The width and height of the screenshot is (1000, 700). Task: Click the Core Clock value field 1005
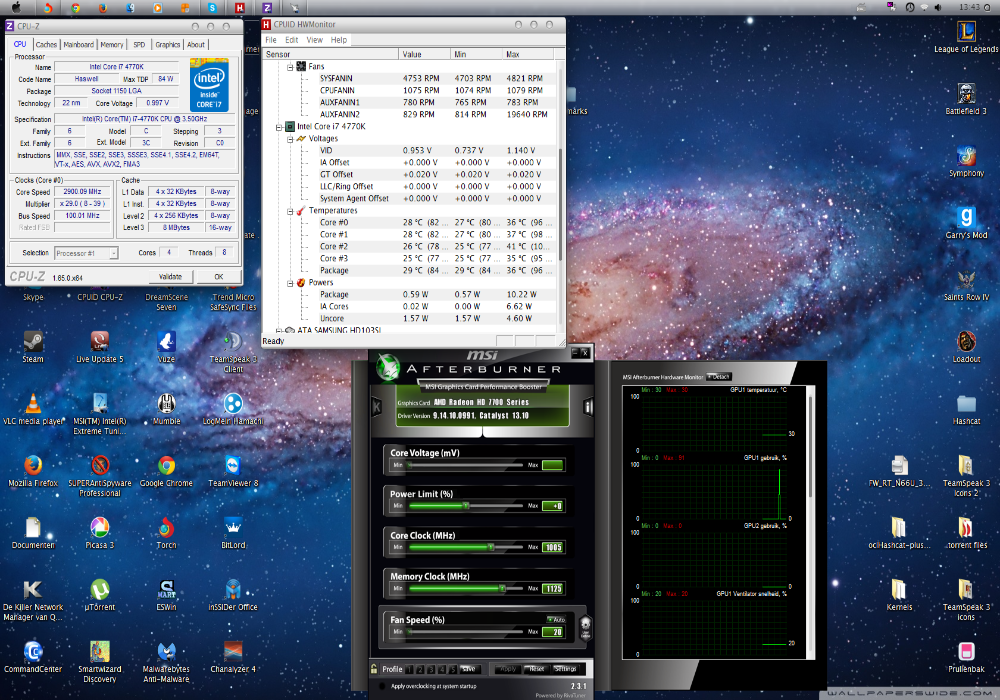click(x=553, y=547)
